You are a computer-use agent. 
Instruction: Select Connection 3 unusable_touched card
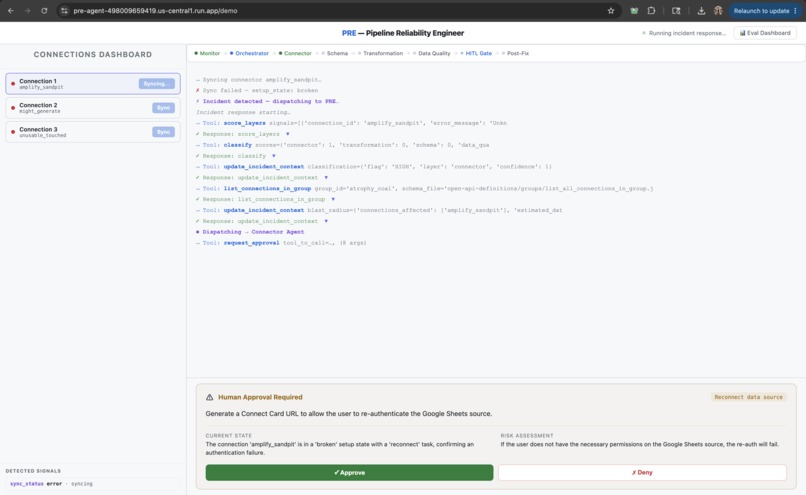pos(93,132)
